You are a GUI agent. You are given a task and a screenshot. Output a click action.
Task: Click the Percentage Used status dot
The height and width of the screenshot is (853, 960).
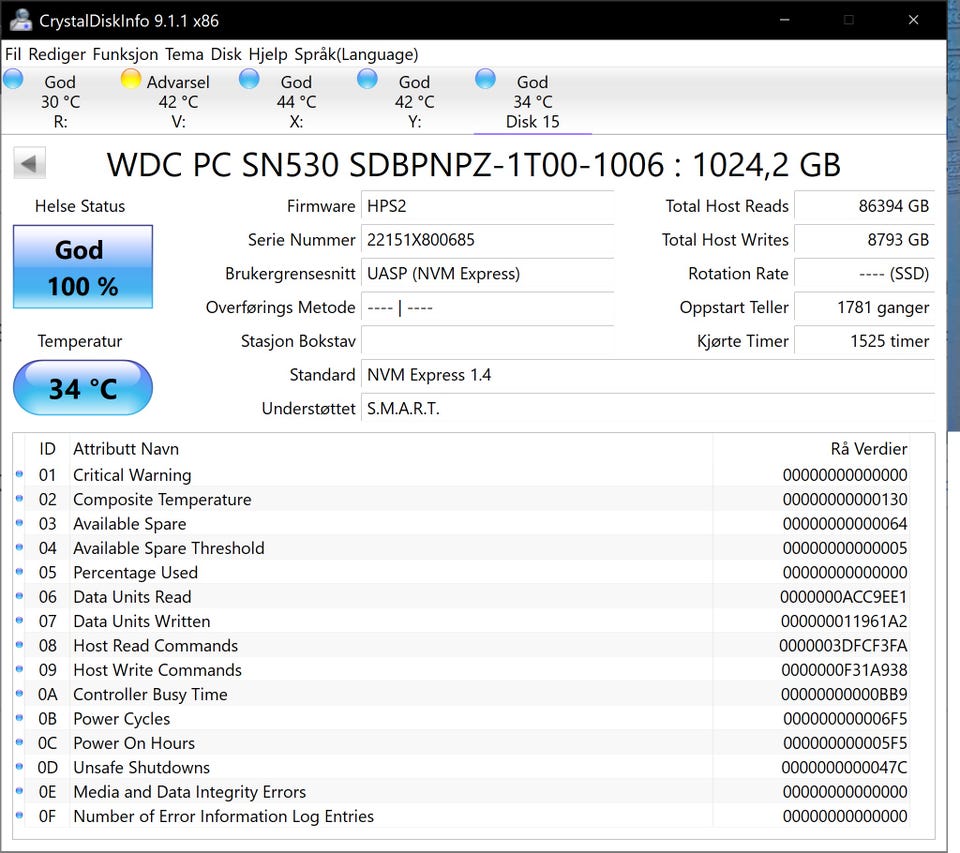pyautogui.click(x=20, y=572)
